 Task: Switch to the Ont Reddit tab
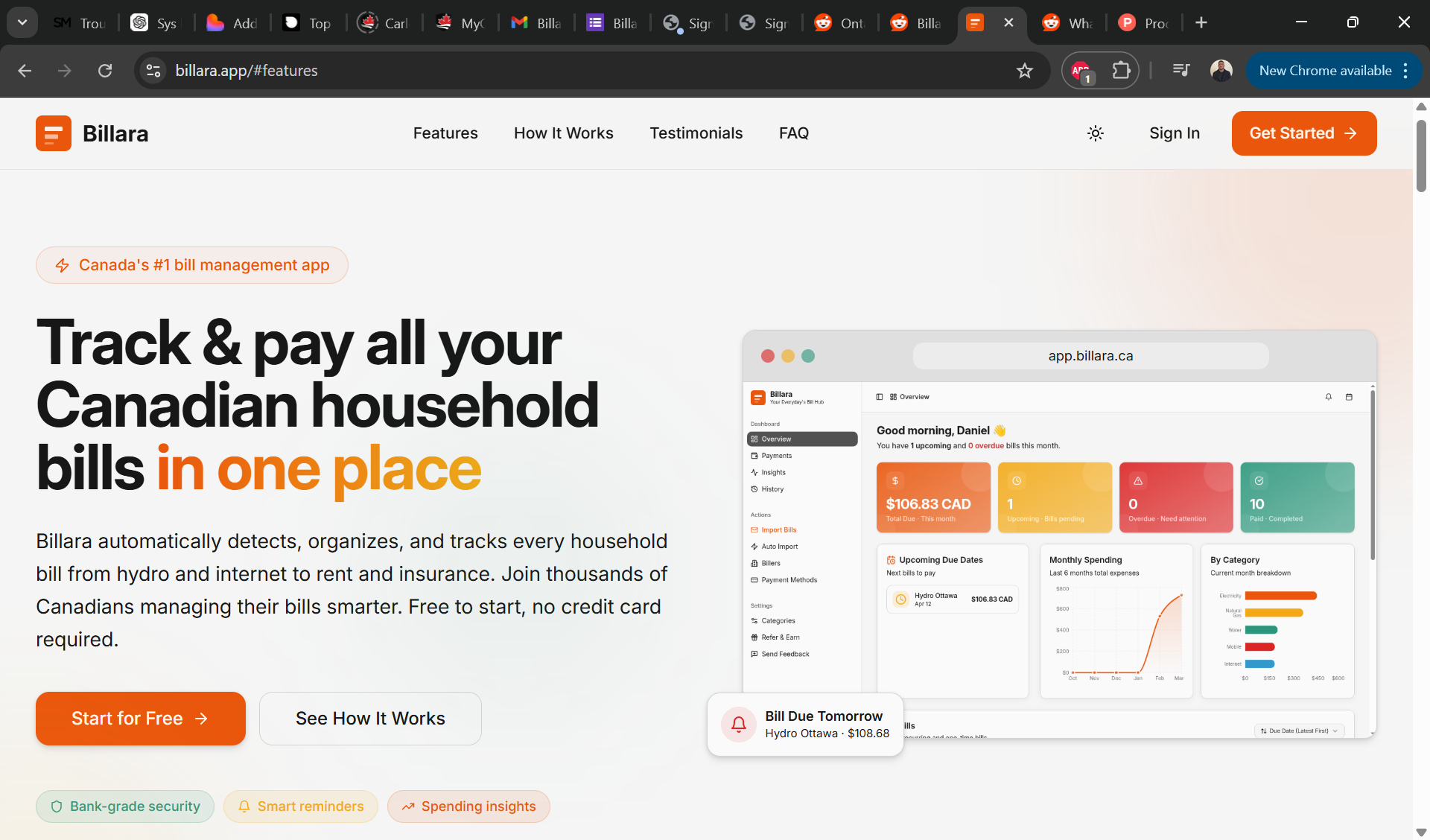pos(840,23)
